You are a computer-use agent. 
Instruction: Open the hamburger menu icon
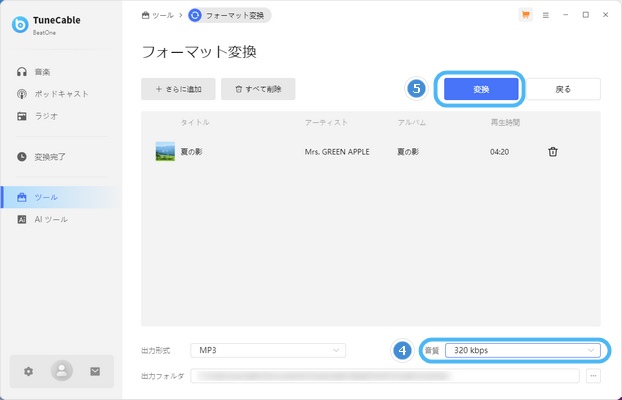545,15
